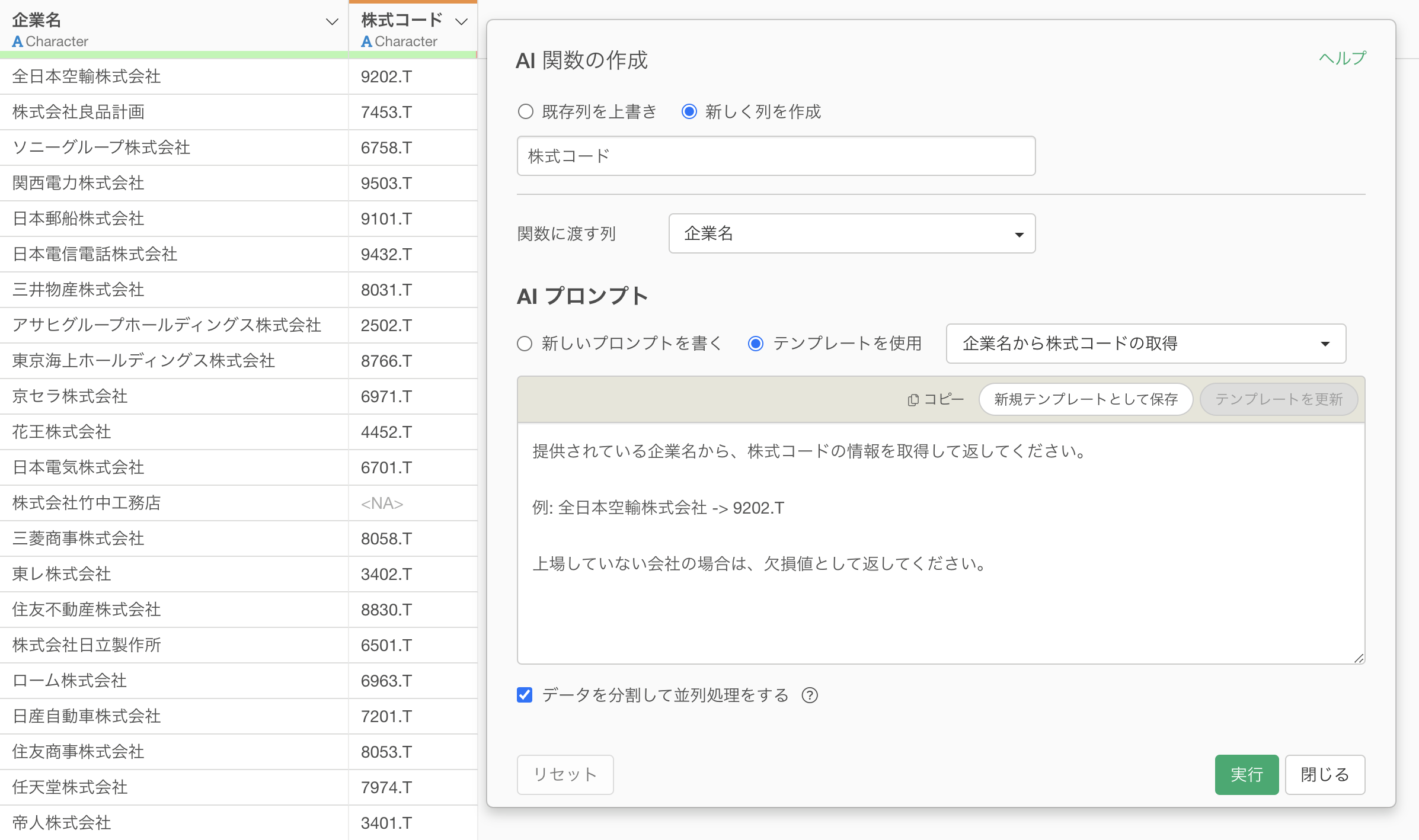The height and width of the screenshot is (840, 1419).
Task: Select テンプレートを使用 radio option
Action: click(755, 344)
